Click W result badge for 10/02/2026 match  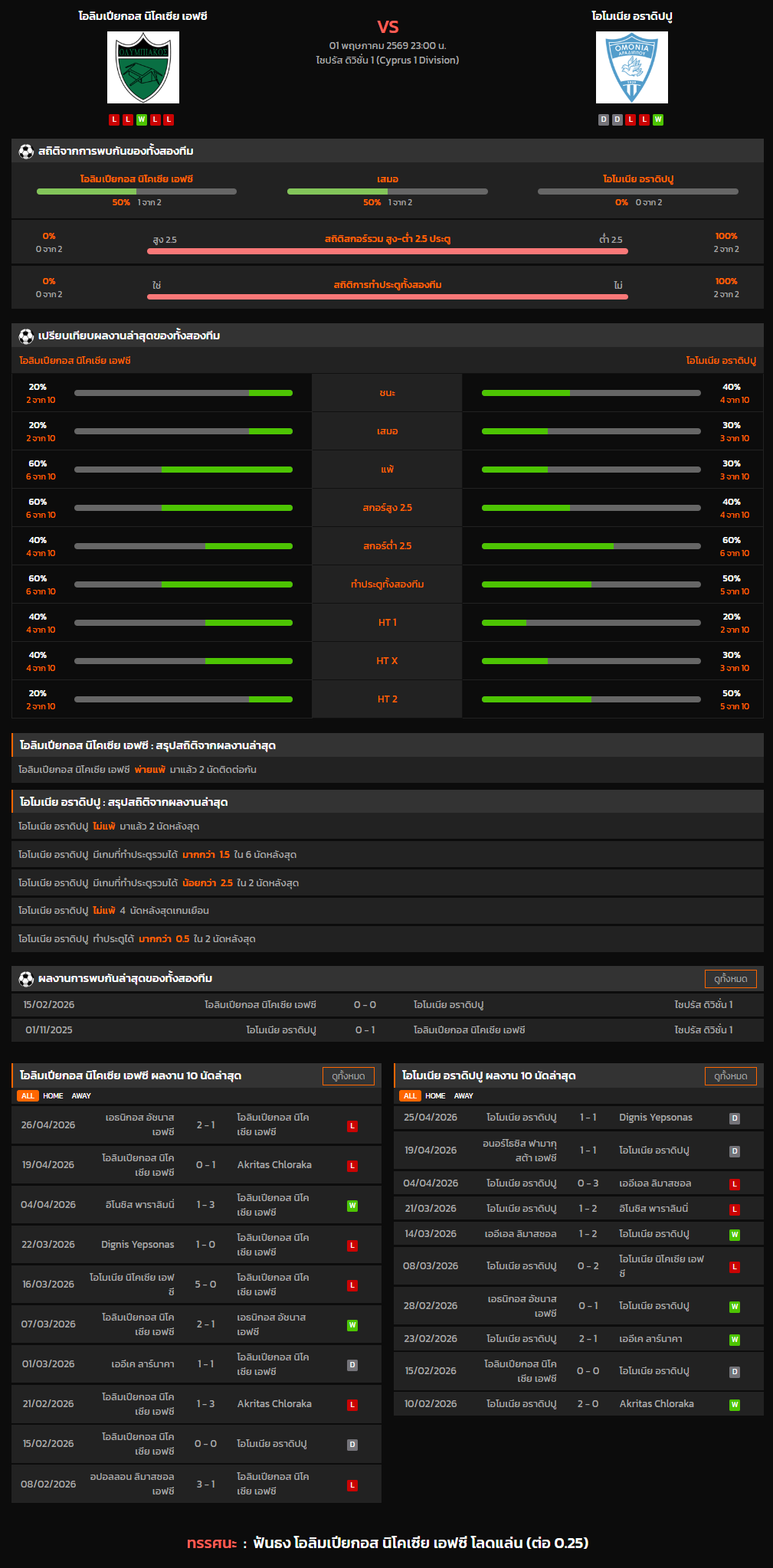point(735,1405)
